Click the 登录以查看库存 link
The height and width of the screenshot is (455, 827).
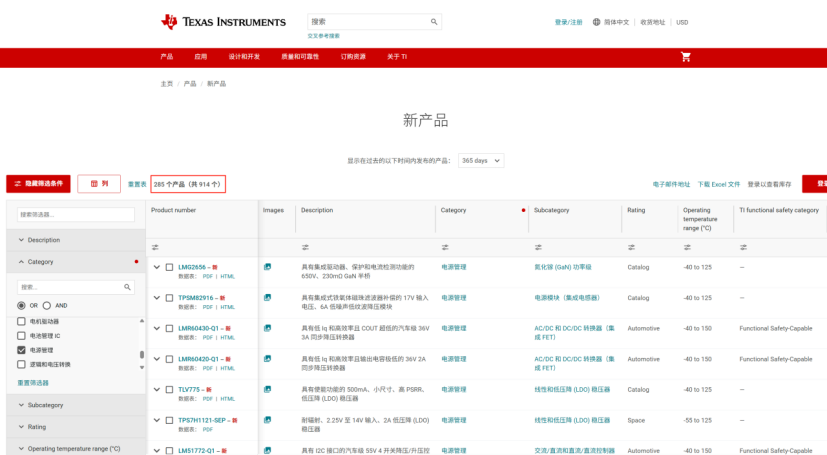click(769, 184)
